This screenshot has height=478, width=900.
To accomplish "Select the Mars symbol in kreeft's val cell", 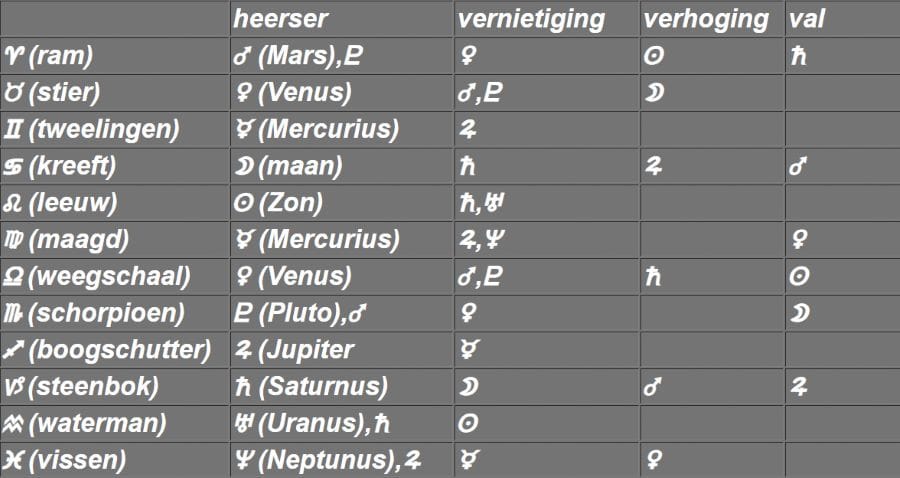I will click(x=798, y=167).
